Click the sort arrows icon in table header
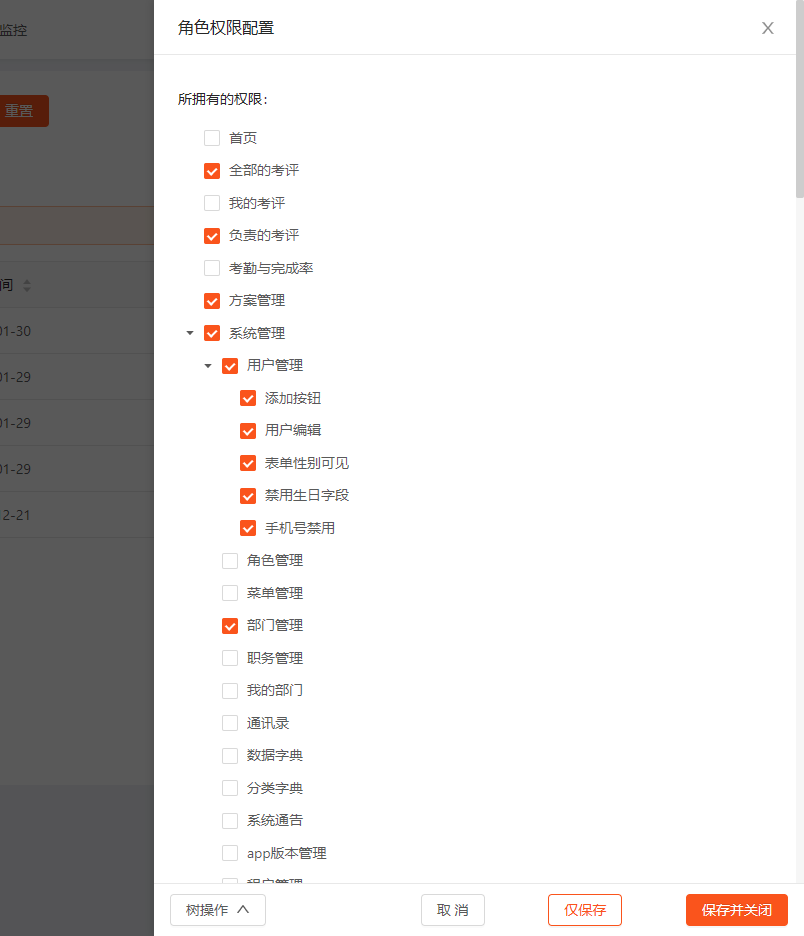This screenshot has height=936, width=804. pyautogui.click(x=27, y=286)
